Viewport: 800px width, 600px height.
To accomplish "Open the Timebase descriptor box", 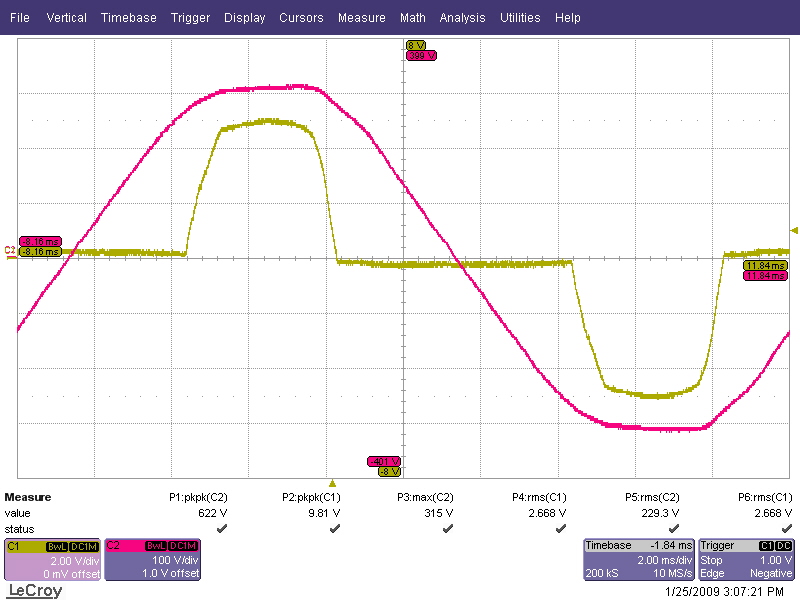I will (x=638, y=560).
